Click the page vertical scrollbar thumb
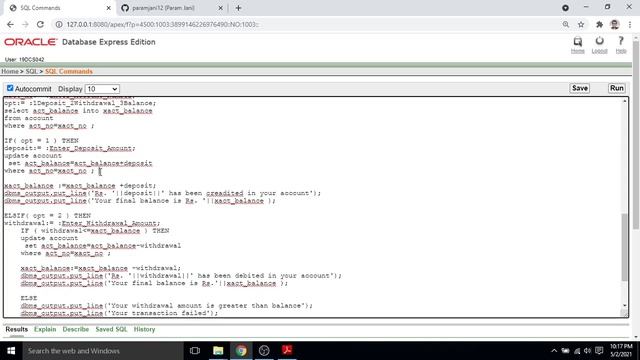 point(636,135)
